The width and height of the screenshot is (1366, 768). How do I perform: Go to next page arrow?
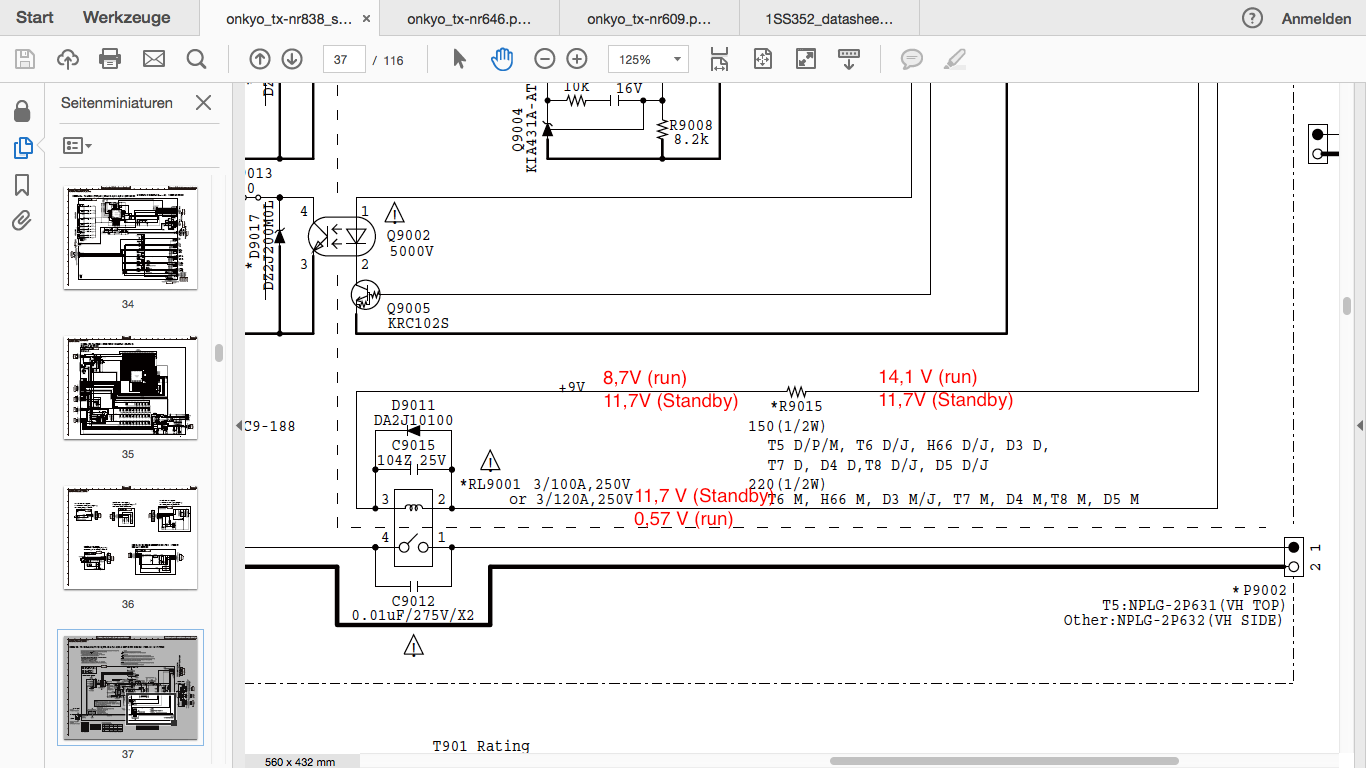(292, 59)
